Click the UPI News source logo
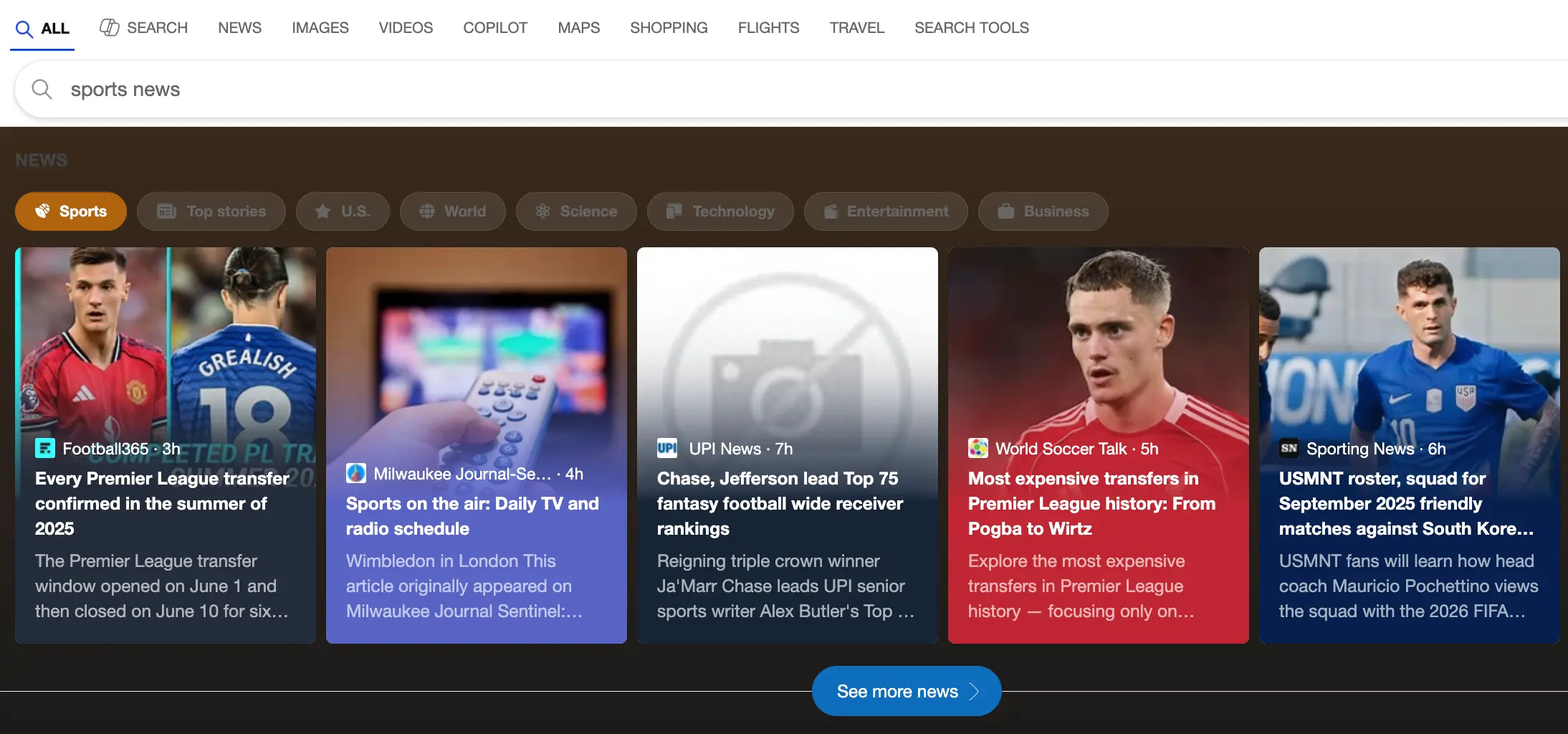This screenshot has width=1568, height=734. coord(667,449)
